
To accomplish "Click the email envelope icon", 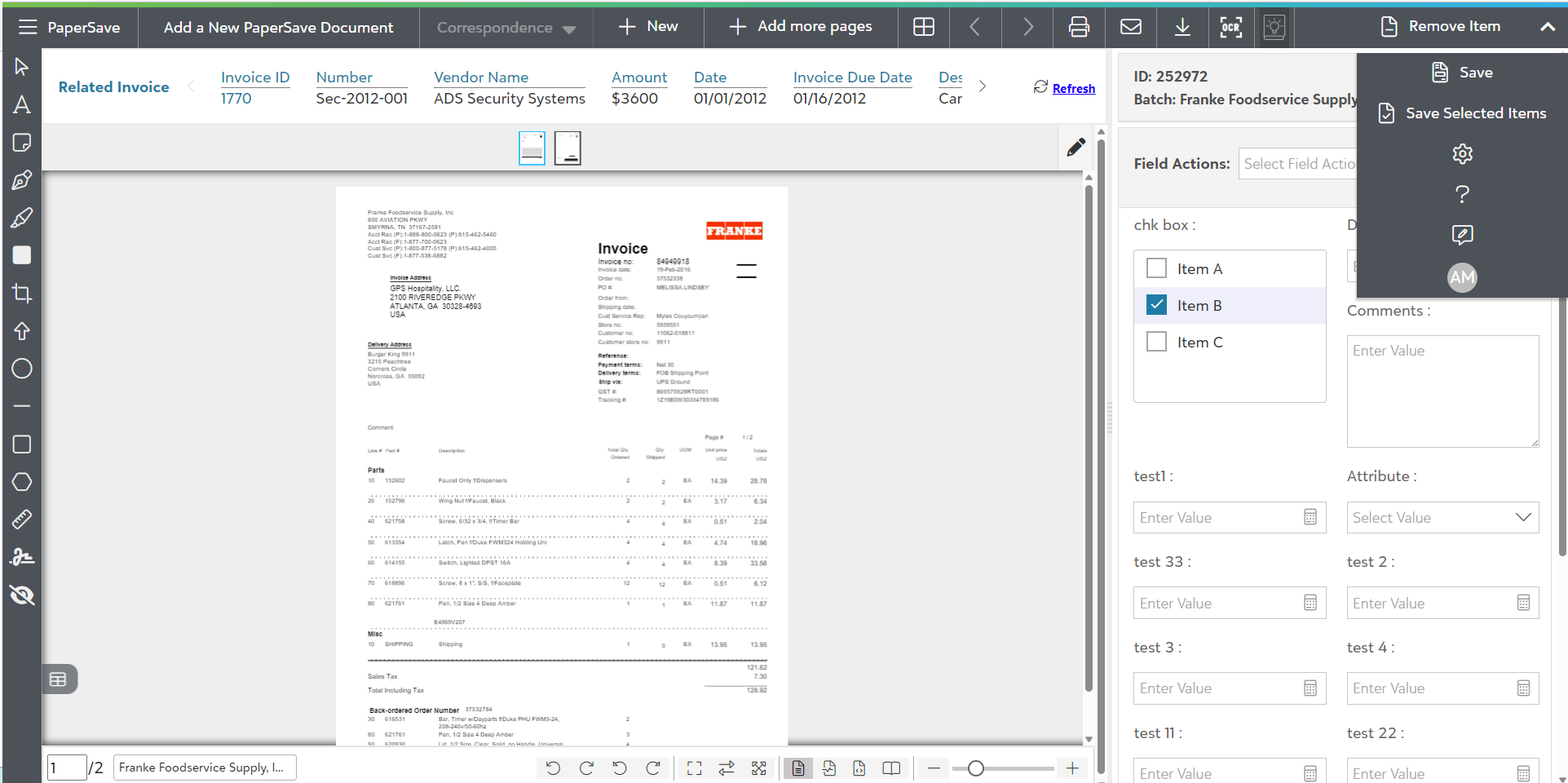I will click(1131, 27).
